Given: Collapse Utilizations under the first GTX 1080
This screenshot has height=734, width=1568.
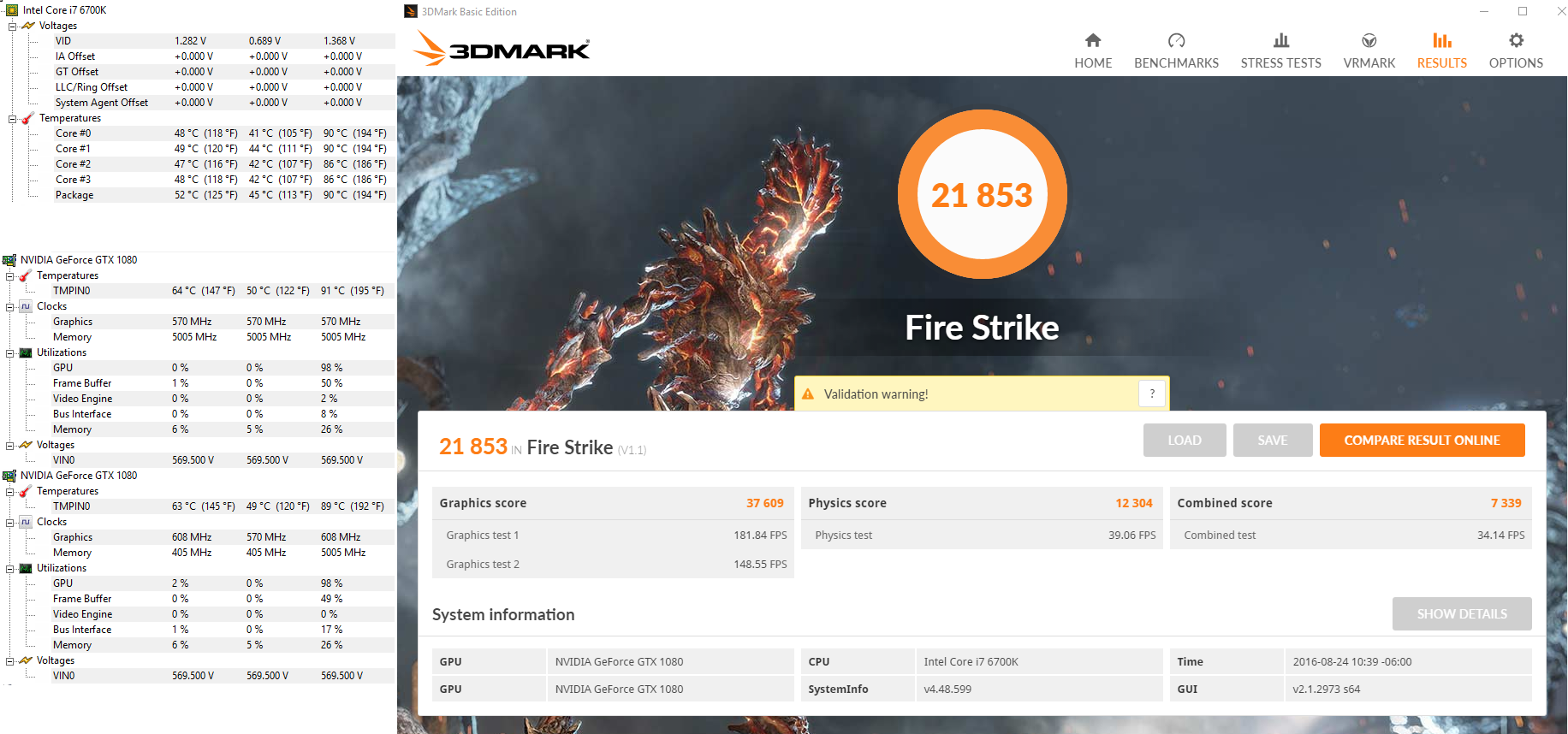Looking at the screenshot, I should [x=9, y=352].
